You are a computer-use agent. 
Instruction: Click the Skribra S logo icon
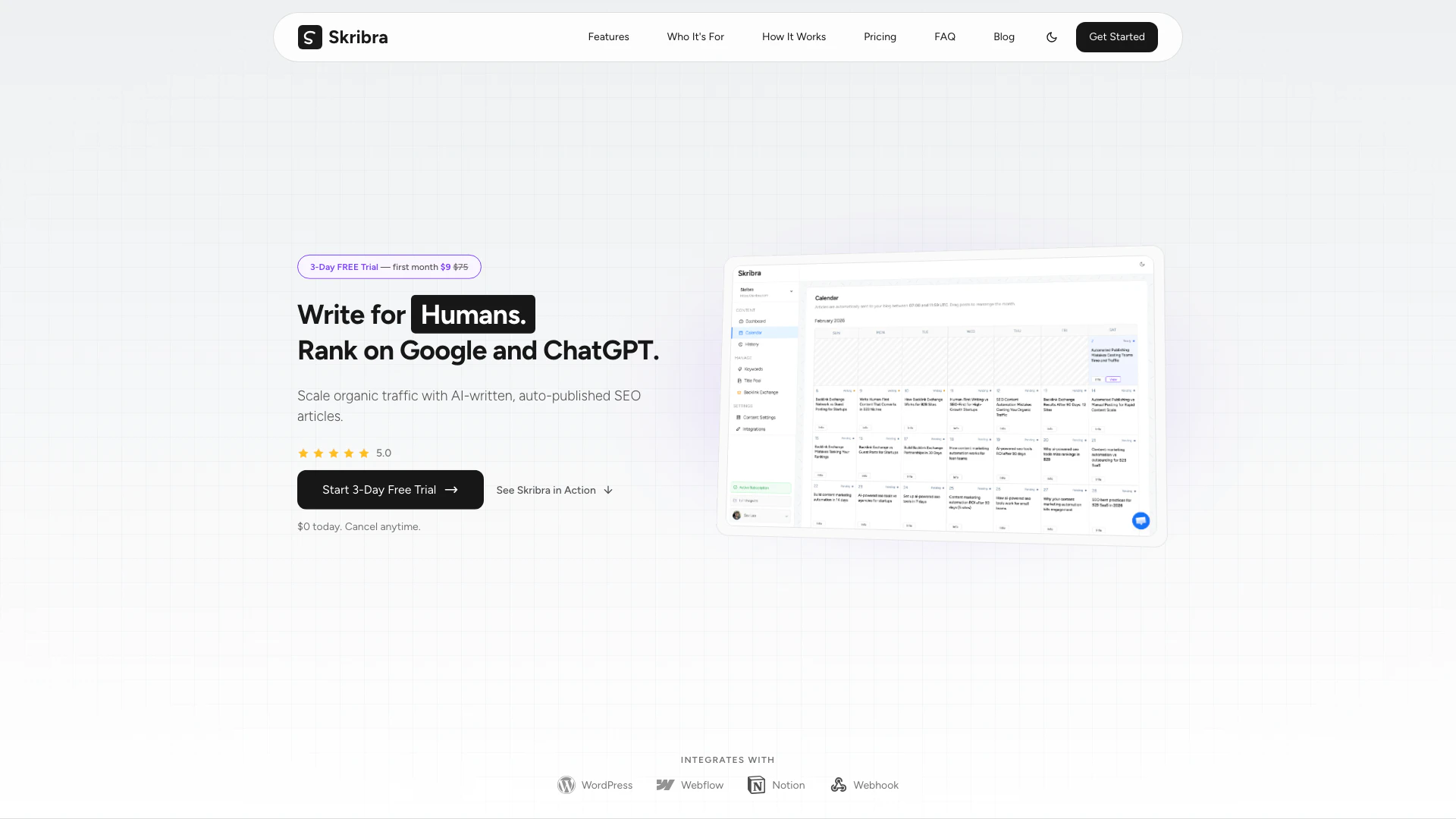point(309,37)
